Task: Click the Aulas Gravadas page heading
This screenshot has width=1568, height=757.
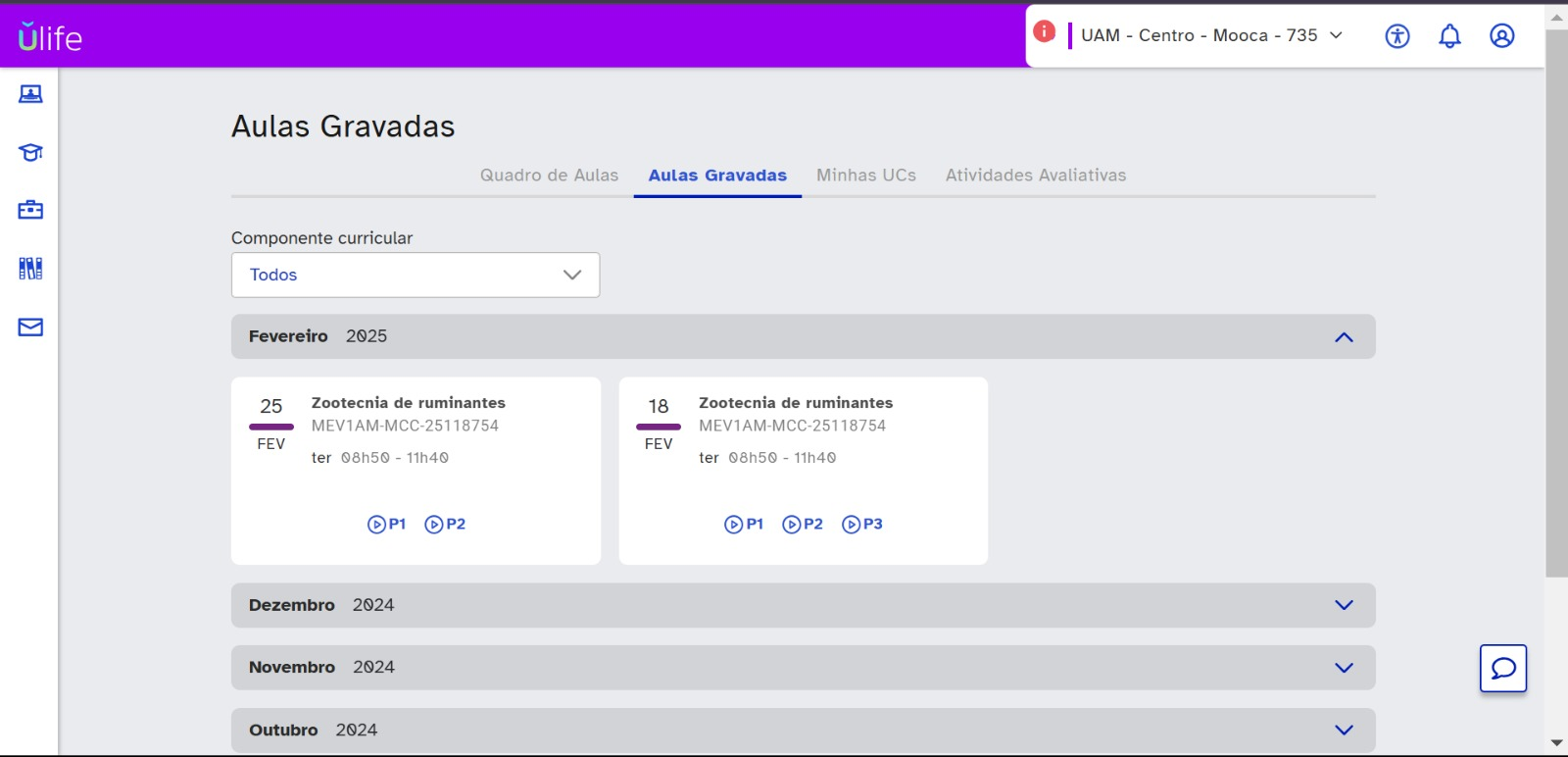Action: coord(343,126)
